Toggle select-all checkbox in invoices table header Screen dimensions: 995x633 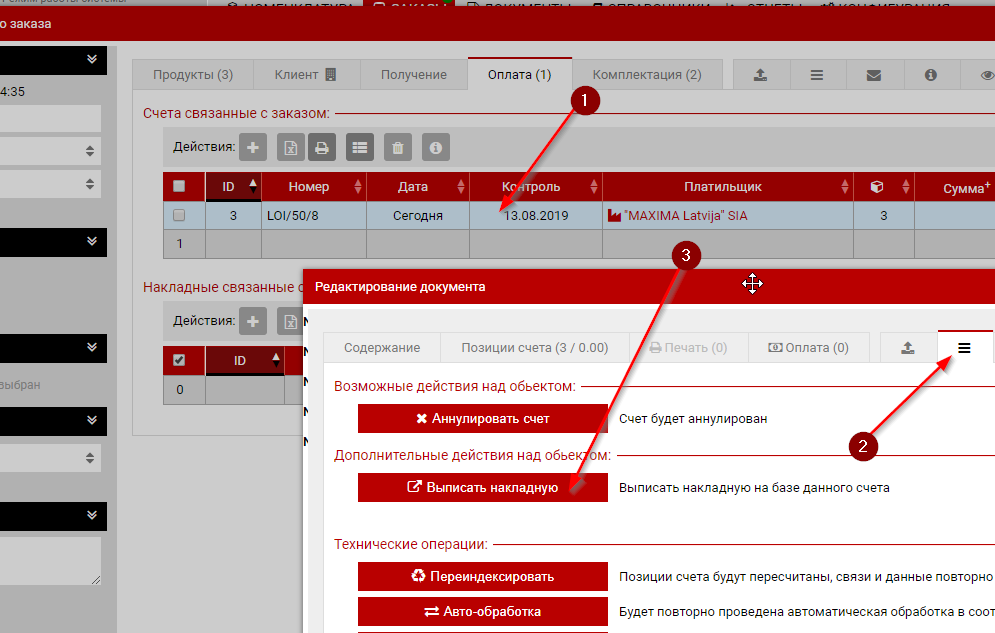(179, 186)
